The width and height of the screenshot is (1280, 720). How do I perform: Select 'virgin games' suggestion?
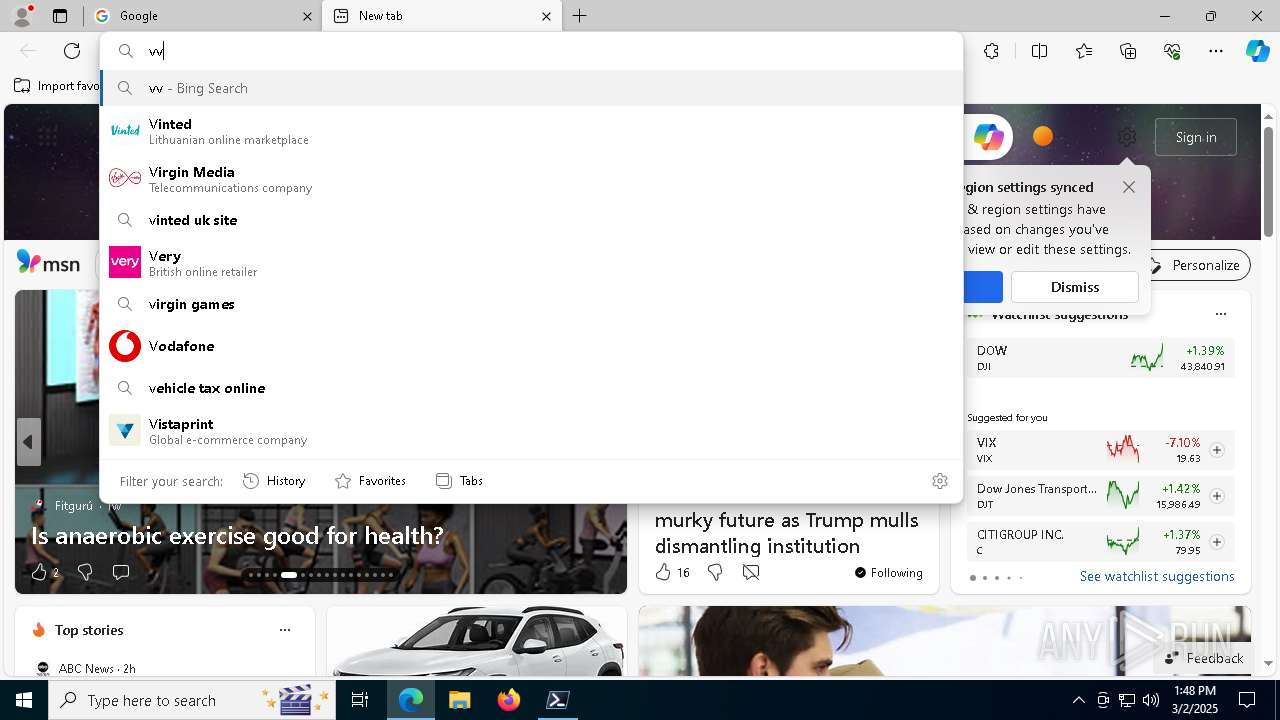tap(531, 304)
